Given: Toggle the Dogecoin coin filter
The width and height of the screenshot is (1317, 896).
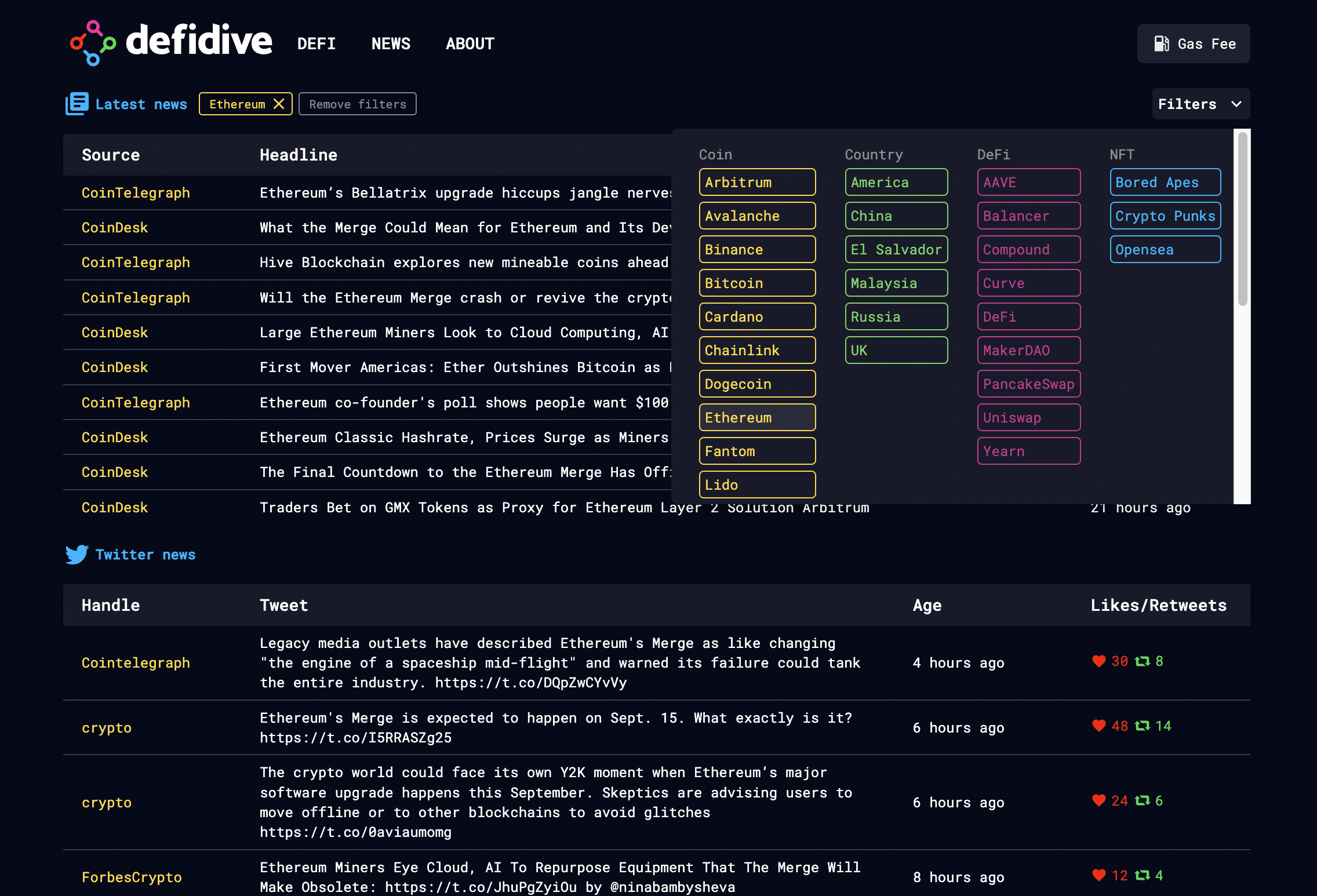Looking at the screenshot, I should click(x=757, y=384).
